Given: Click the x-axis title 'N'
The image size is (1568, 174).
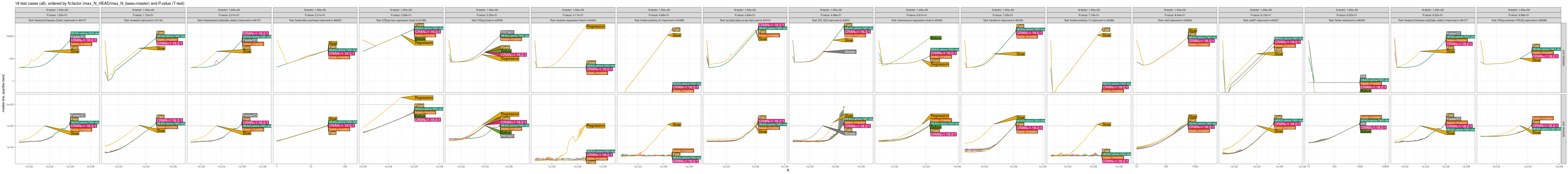Looking at the screenshot, I should click(x=788, y=170).
